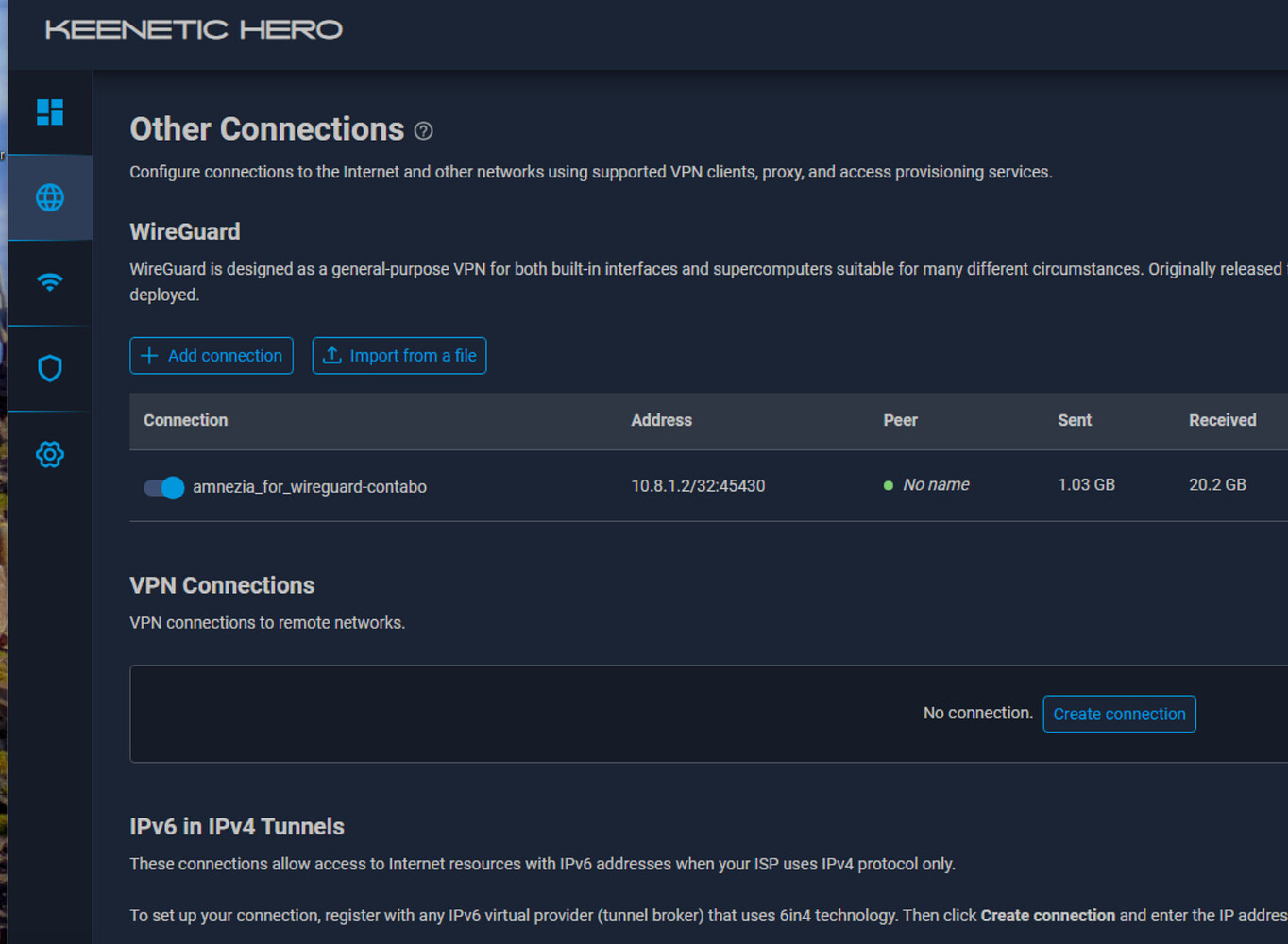1288x944 pixels.
Task: Click the Sent column header
Action: tap(1074, 420)
